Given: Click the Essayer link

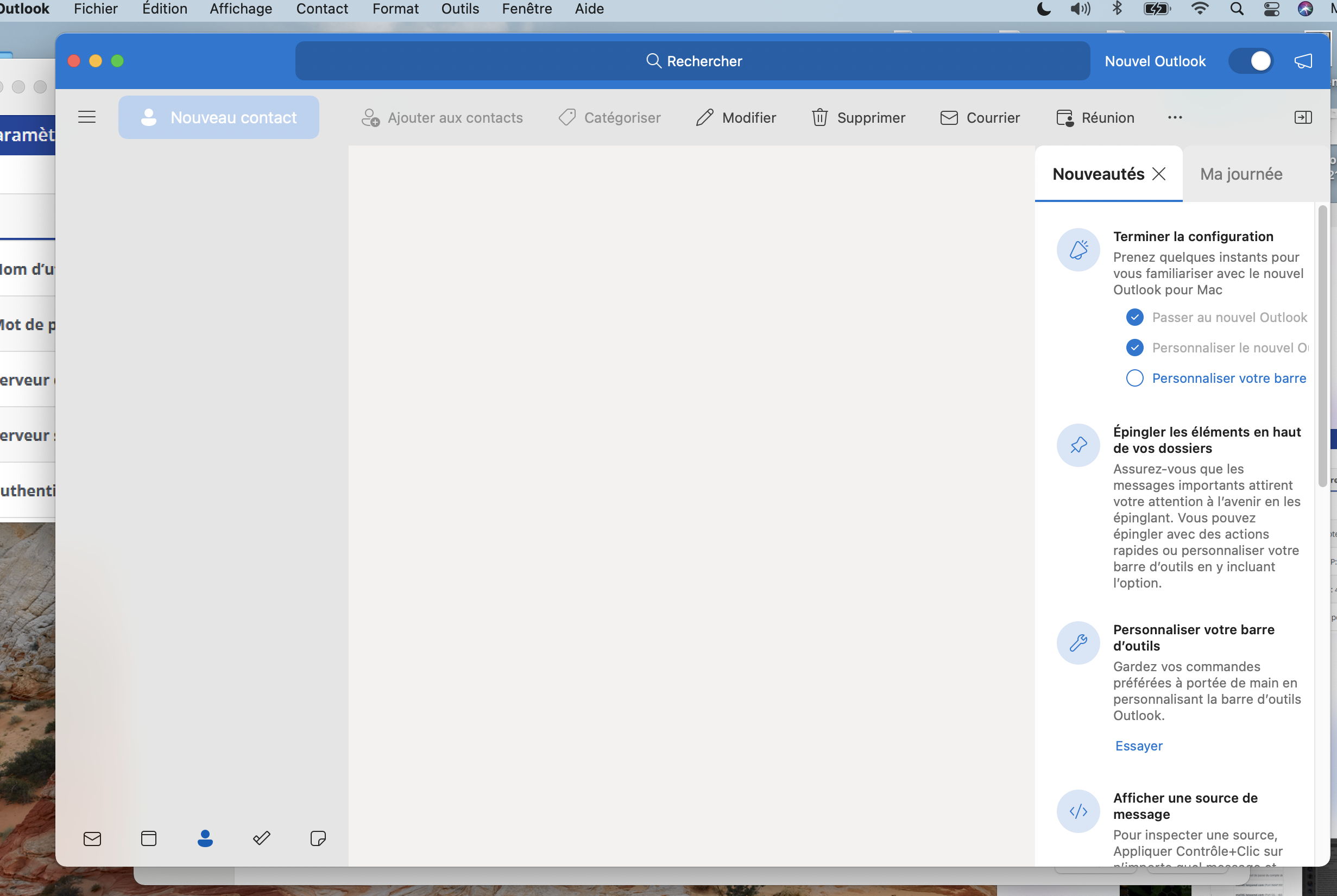Looking at the screenshot, I should (1139, 746).
